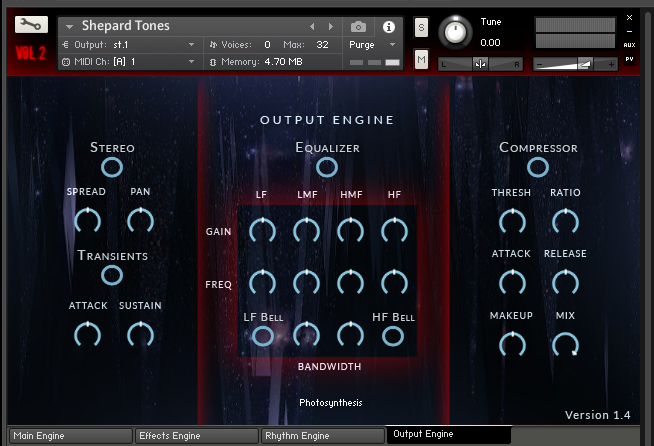Click the LMF Bandwidth knob
Screen dimensions: 654x446
[307, 334]
